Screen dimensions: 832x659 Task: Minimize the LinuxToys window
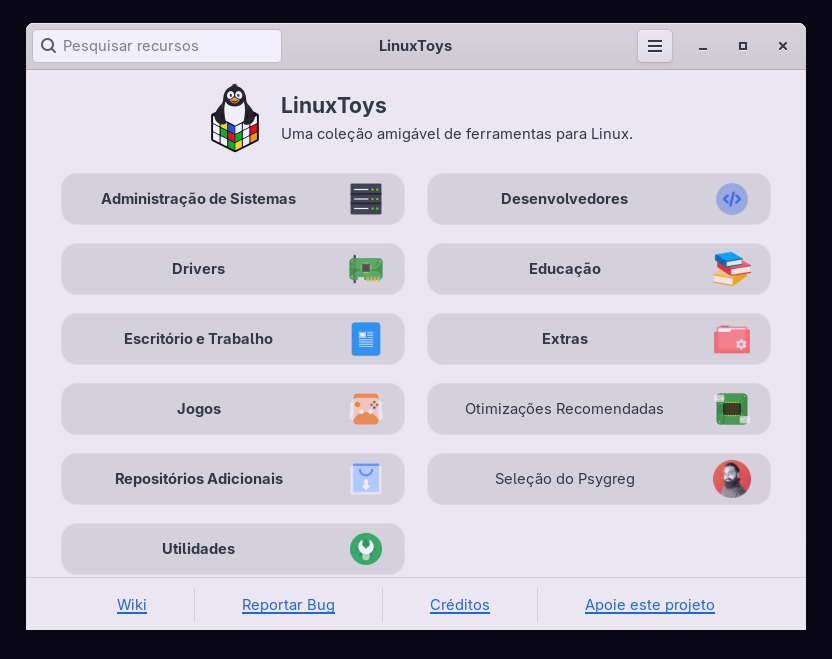(703, 46)
